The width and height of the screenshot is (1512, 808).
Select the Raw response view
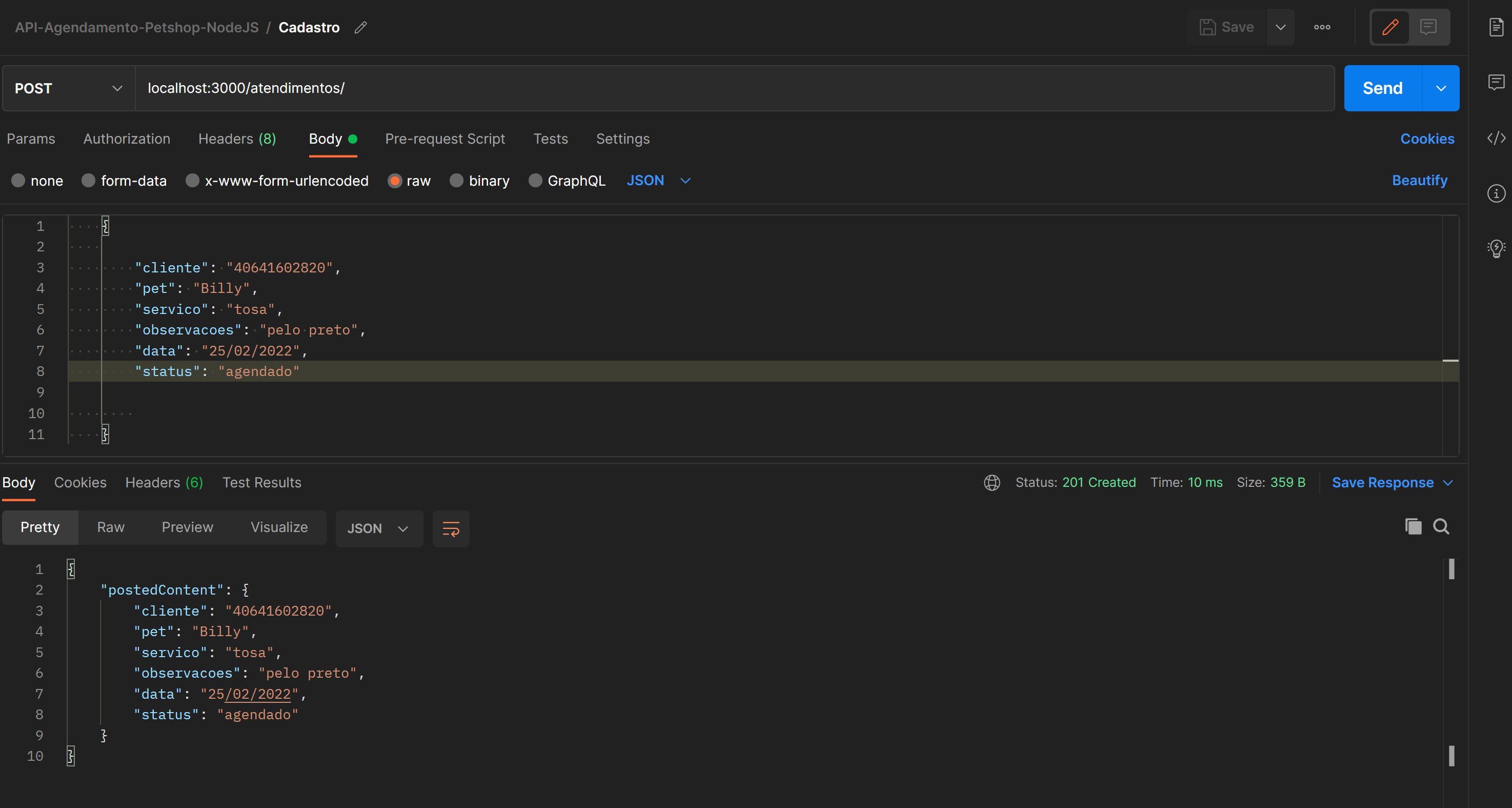(x=111, y=527)
